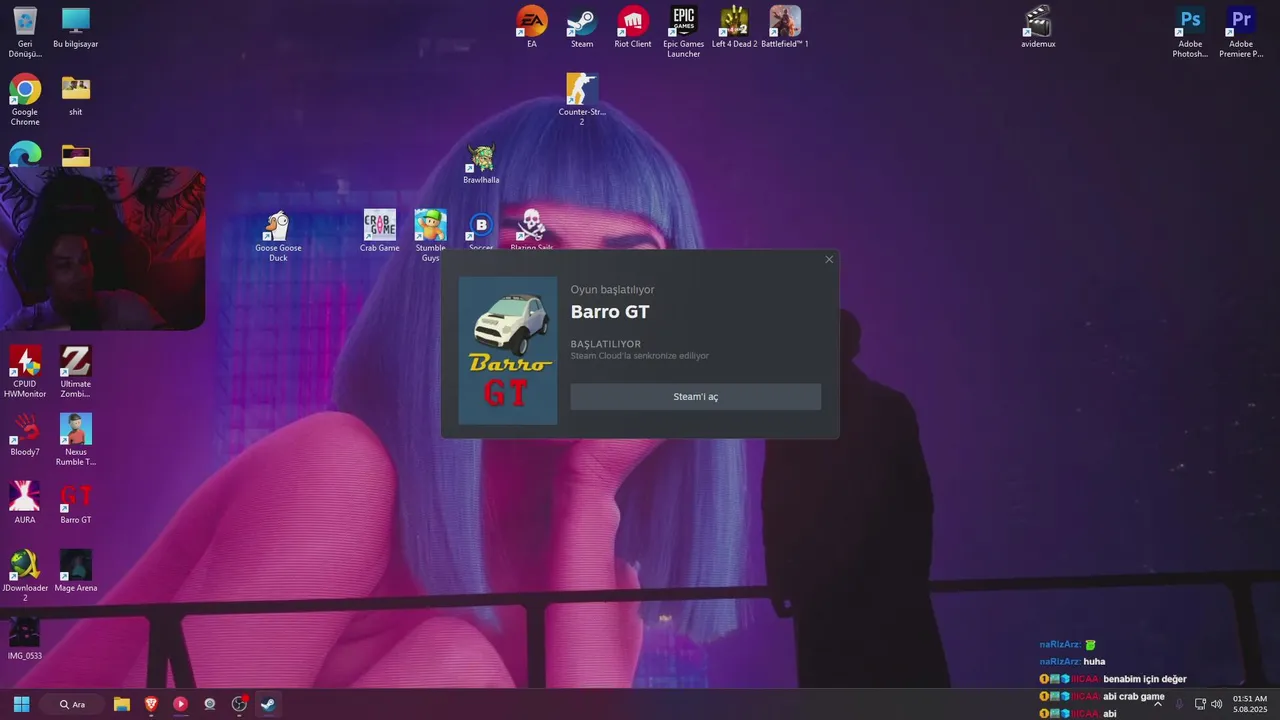Select the Bu bilgisayar desktop icon
The image size is (1280, 720).
[76, 27]
